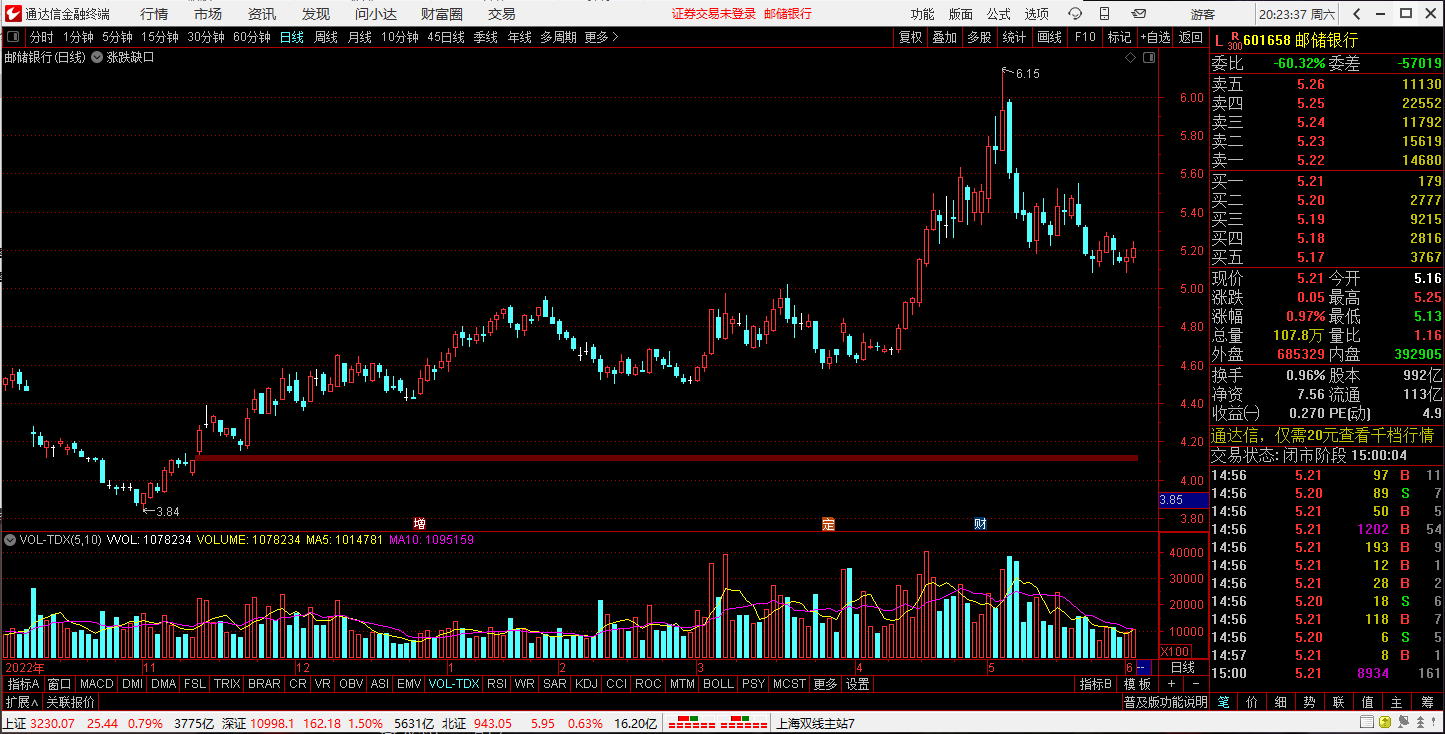The height and width of the screenshot is (734, 1445).
Task: Click the 定 event marker on chart
Action: point(828,524)
